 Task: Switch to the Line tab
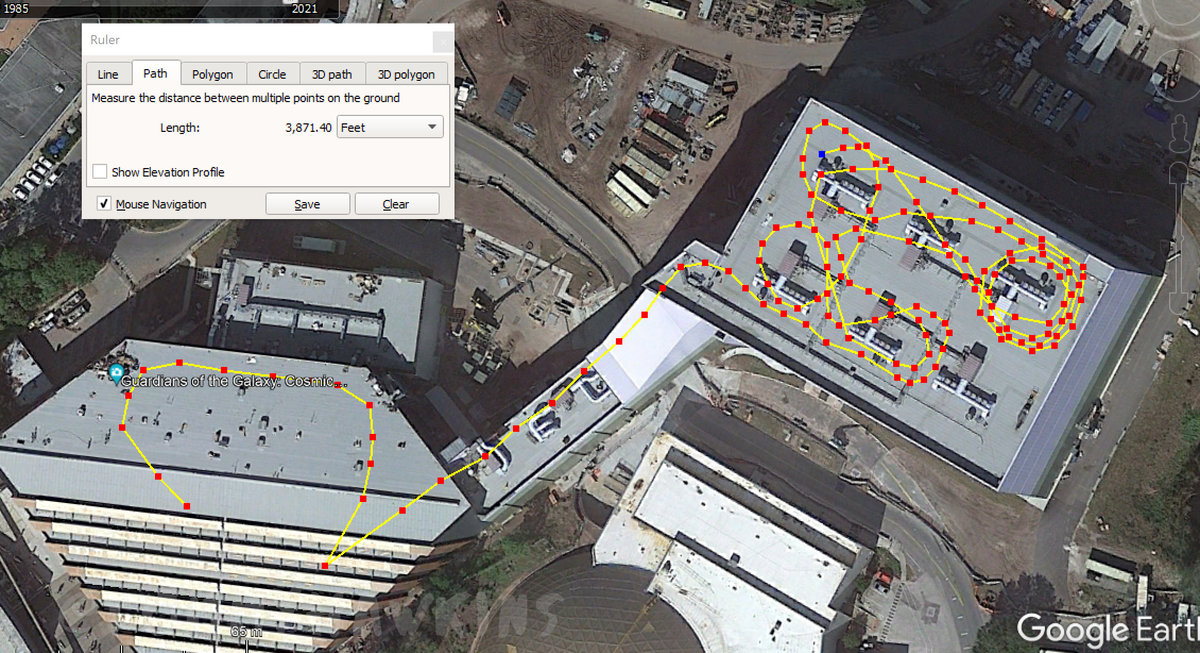pos(108,74)
